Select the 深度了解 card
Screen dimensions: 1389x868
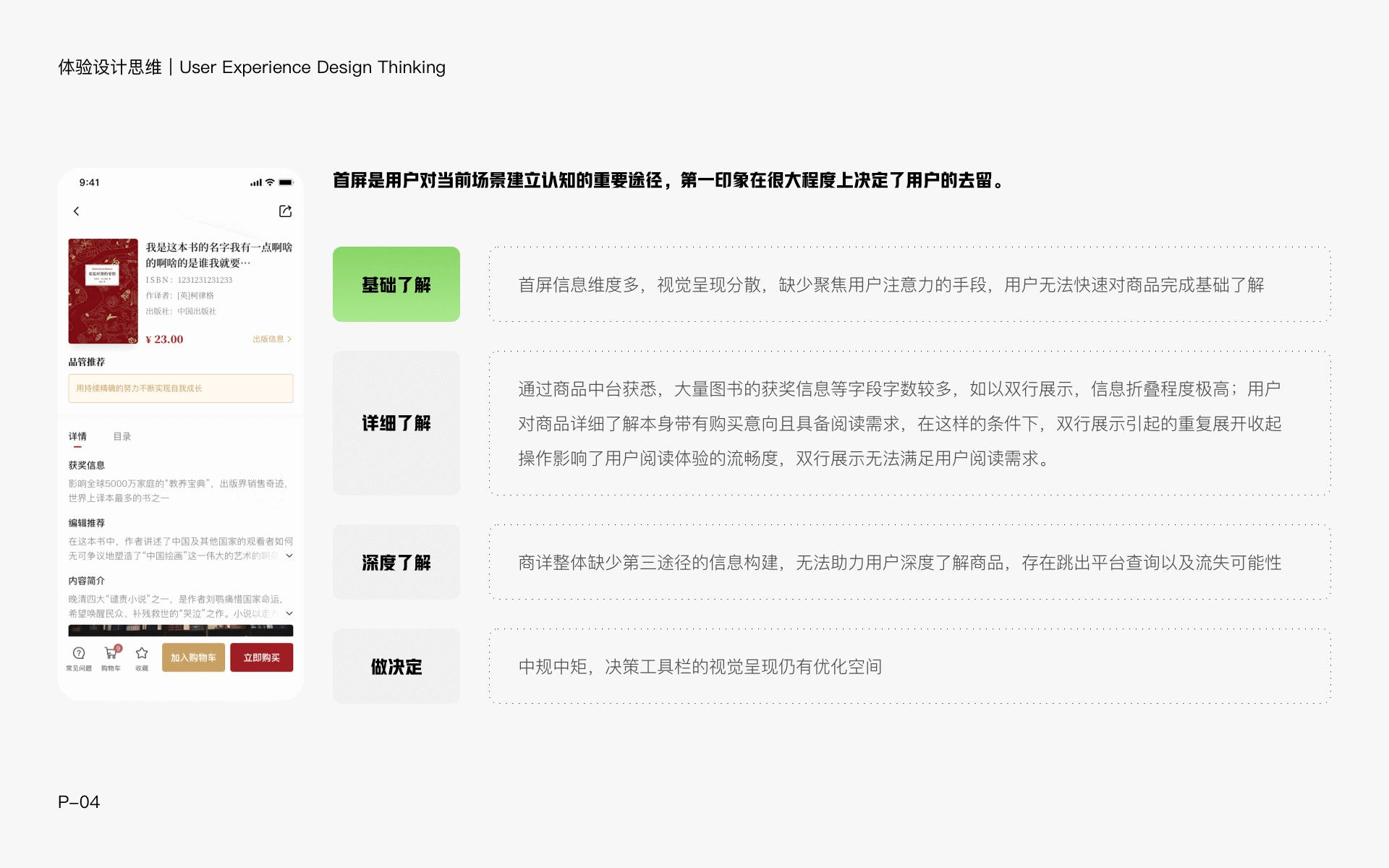(396, 562)
